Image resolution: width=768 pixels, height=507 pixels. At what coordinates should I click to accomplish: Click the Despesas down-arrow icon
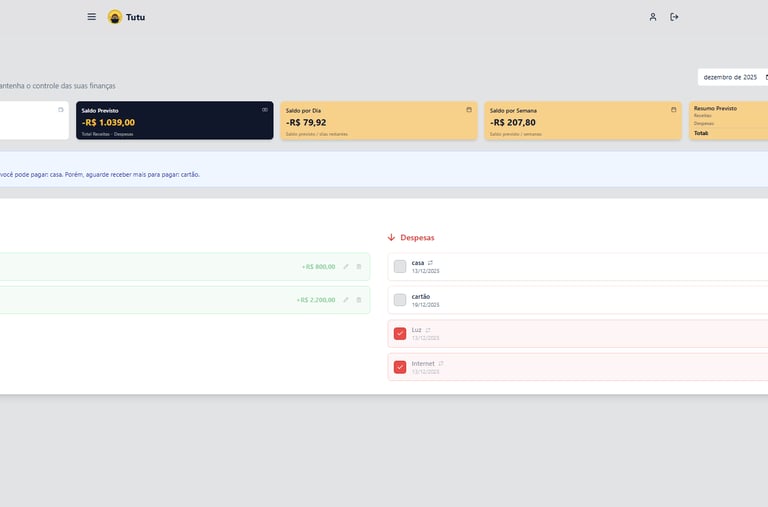pos(391,238)
